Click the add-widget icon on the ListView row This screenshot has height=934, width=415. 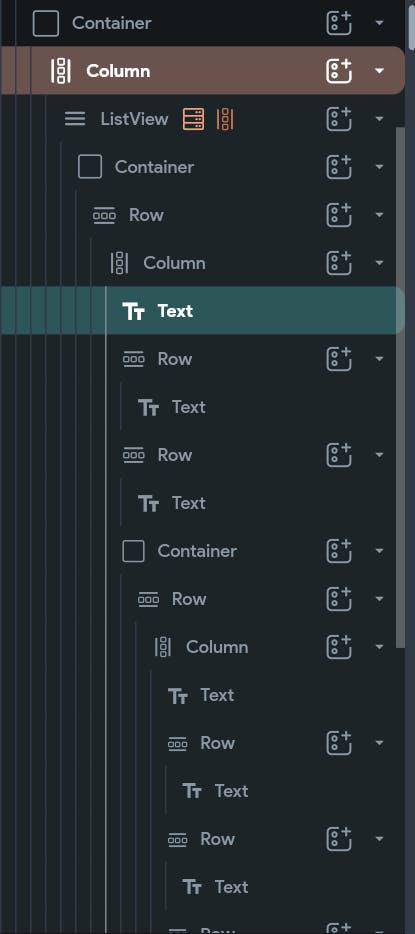[x=339, y=119]
